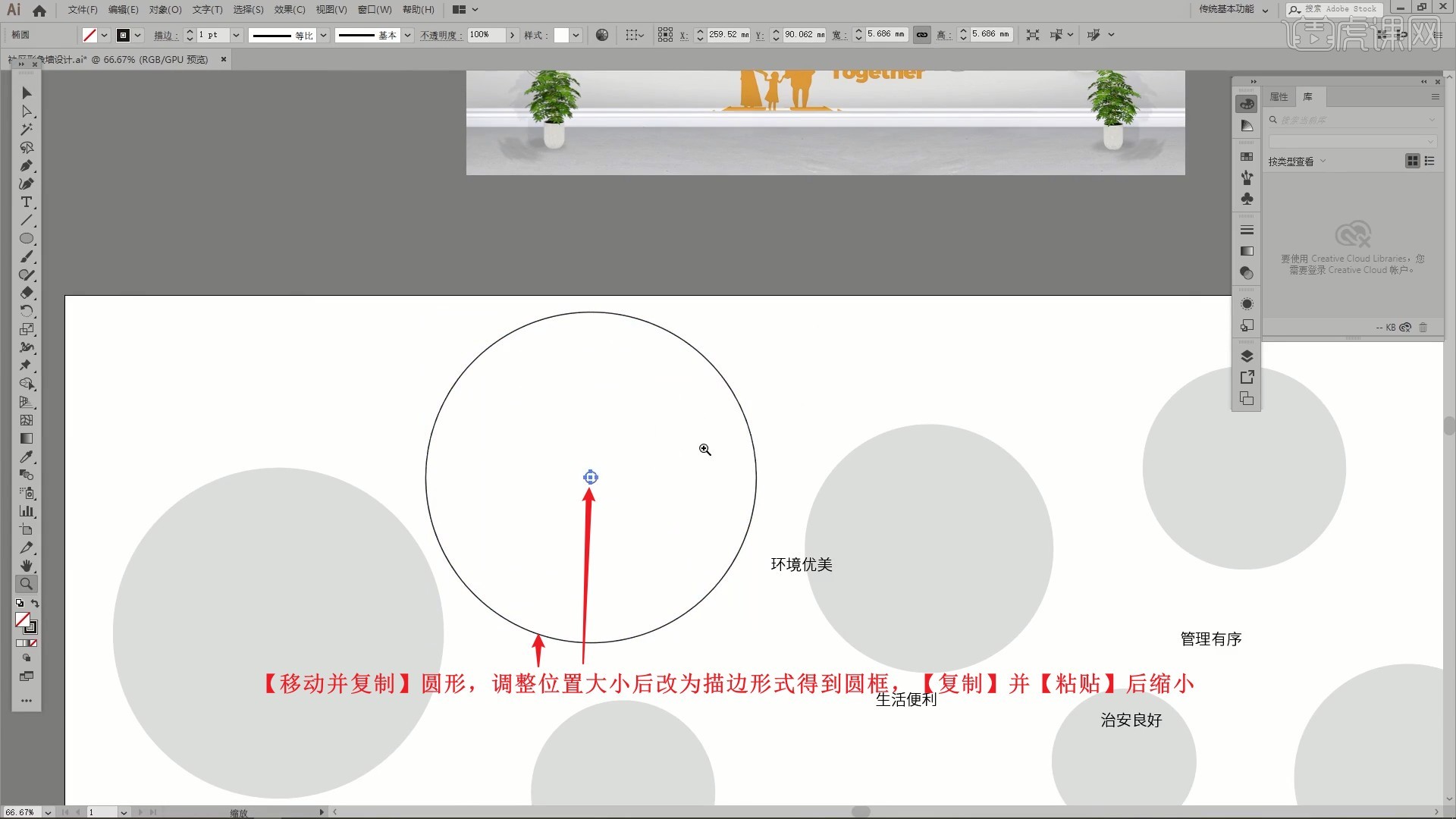Select the Pen tool
This screenshot has height=819, width=1456.
tap(27, 166)
